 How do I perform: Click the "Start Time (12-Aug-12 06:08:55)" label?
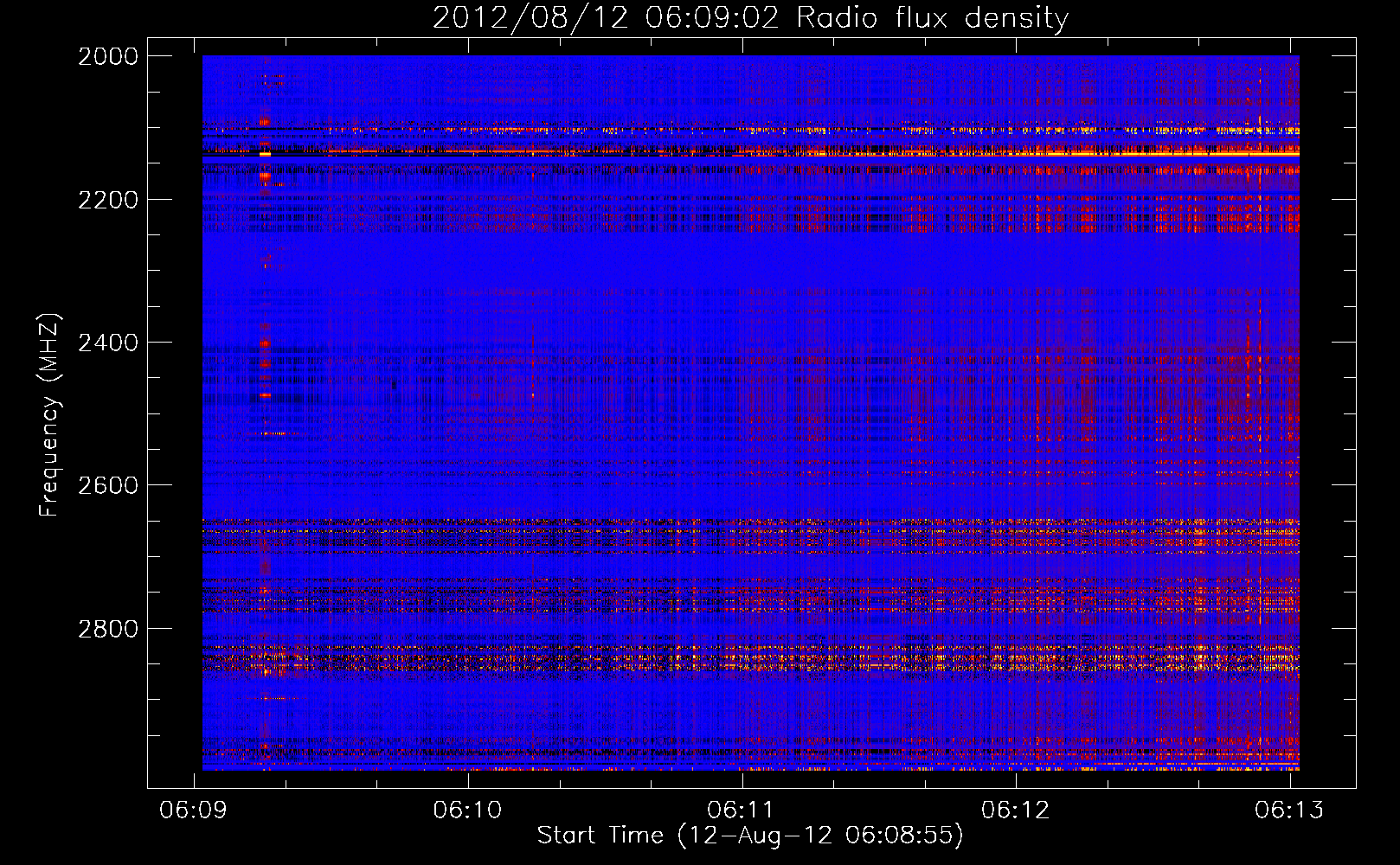(750, 836)
